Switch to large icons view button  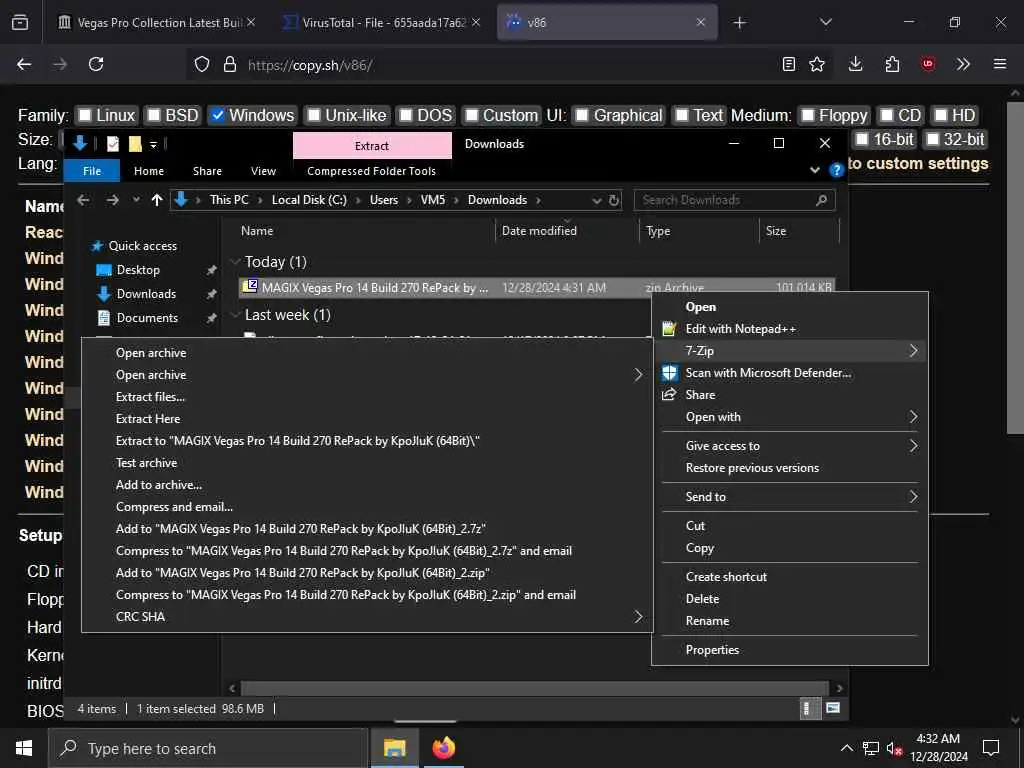click(x=831, y=708)
